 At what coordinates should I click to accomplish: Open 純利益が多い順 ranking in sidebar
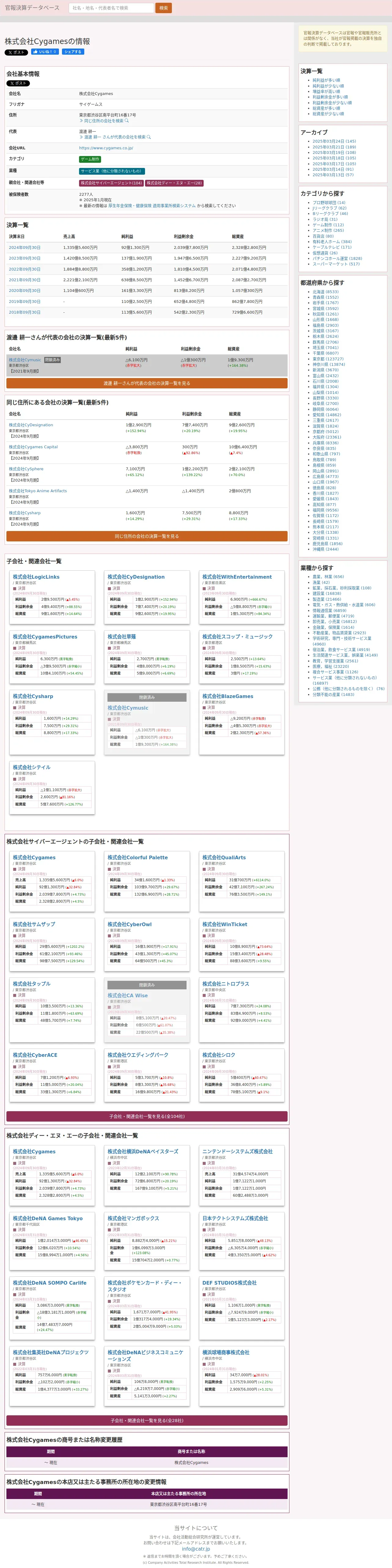pos(326,80)
